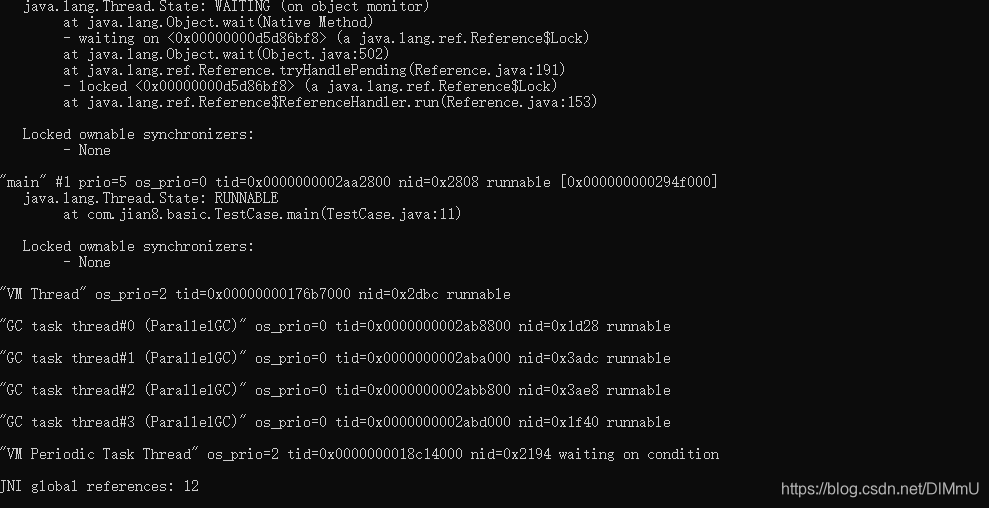Click the blog.csdn.net/DIMmU watermark link

tap(880, 488)
